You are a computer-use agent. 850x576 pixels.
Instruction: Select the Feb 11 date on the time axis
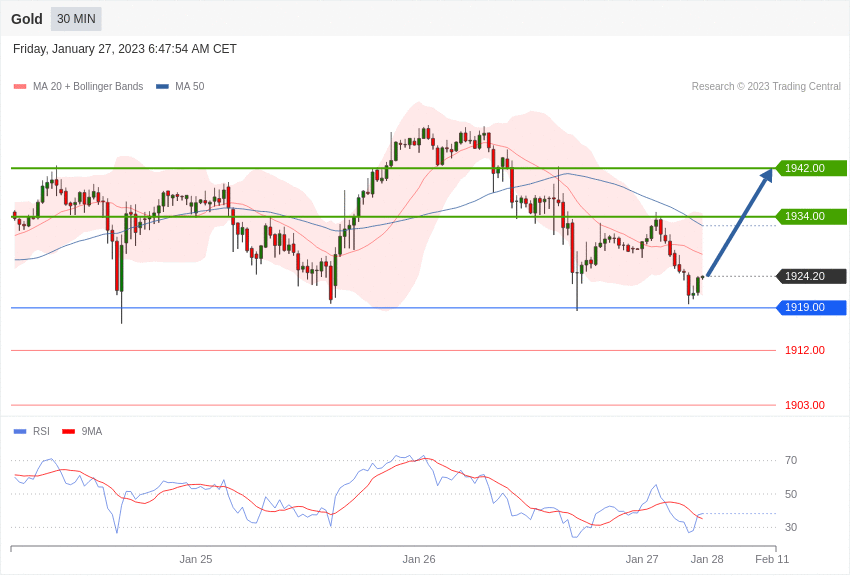coord(772,559)
